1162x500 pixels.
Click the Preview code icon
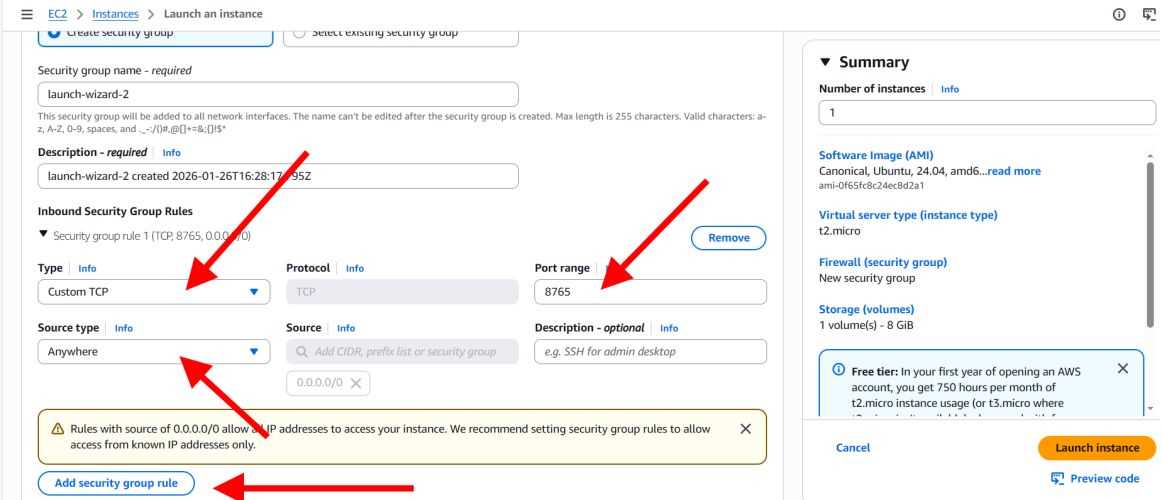click(x=1057, y=478)
